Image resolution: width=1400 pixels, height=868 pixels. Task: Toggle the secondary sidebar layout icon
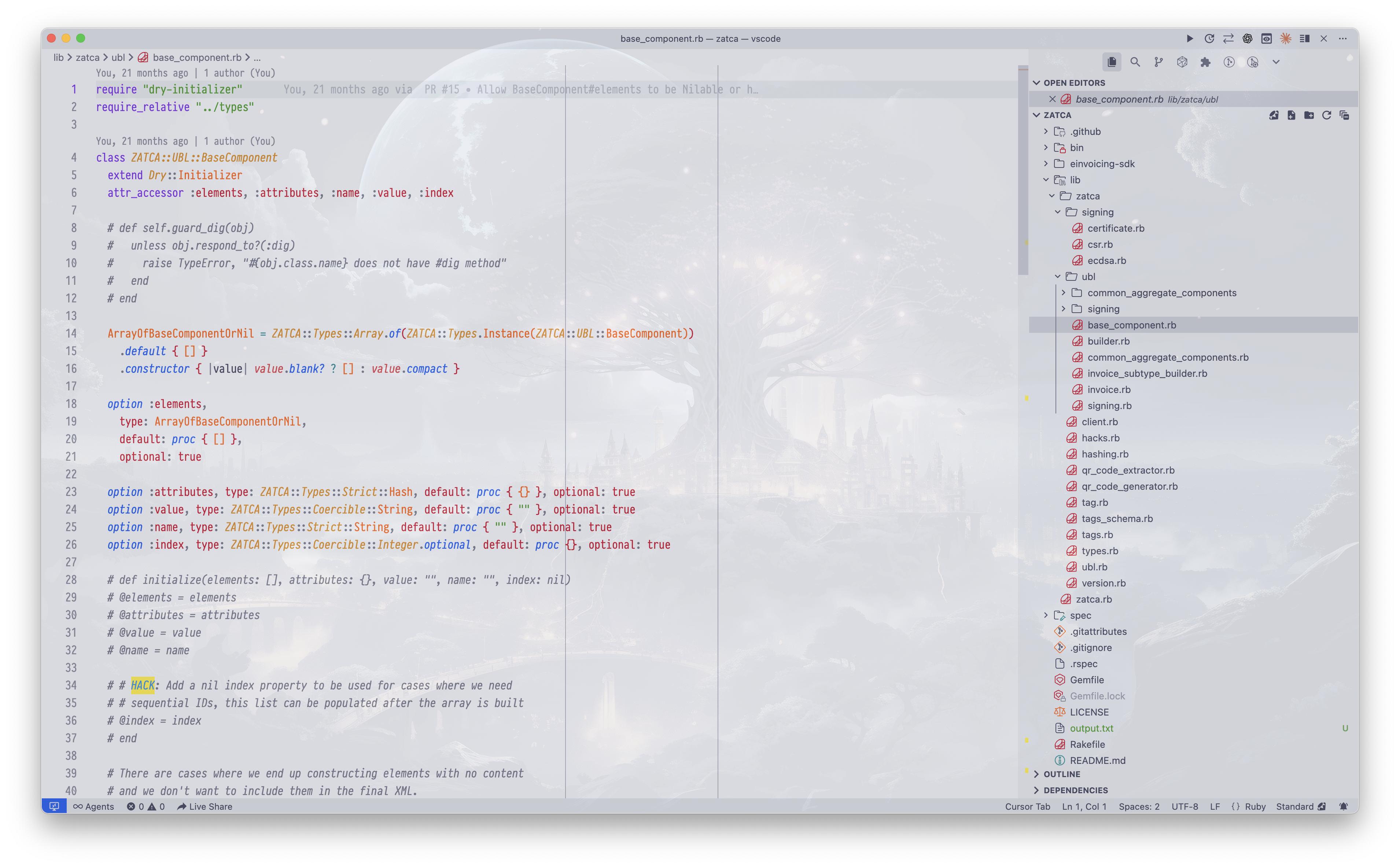click(1305, 38)
